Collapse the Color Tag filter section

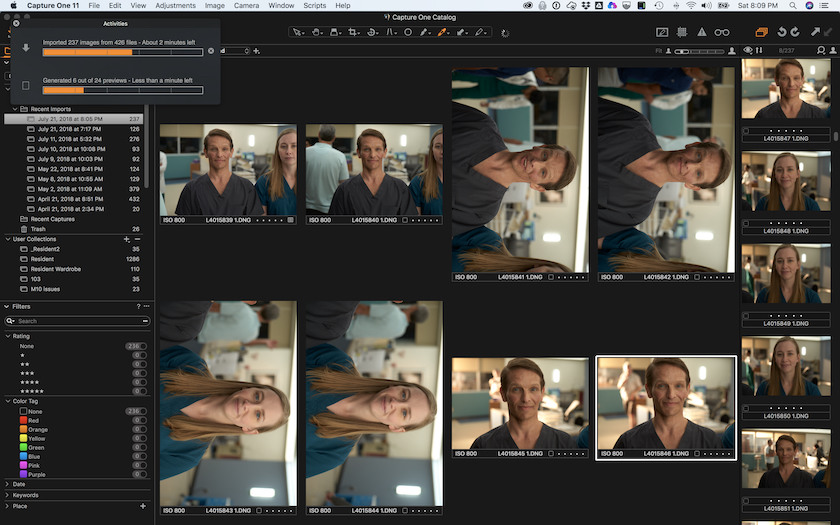coord(7,401)
